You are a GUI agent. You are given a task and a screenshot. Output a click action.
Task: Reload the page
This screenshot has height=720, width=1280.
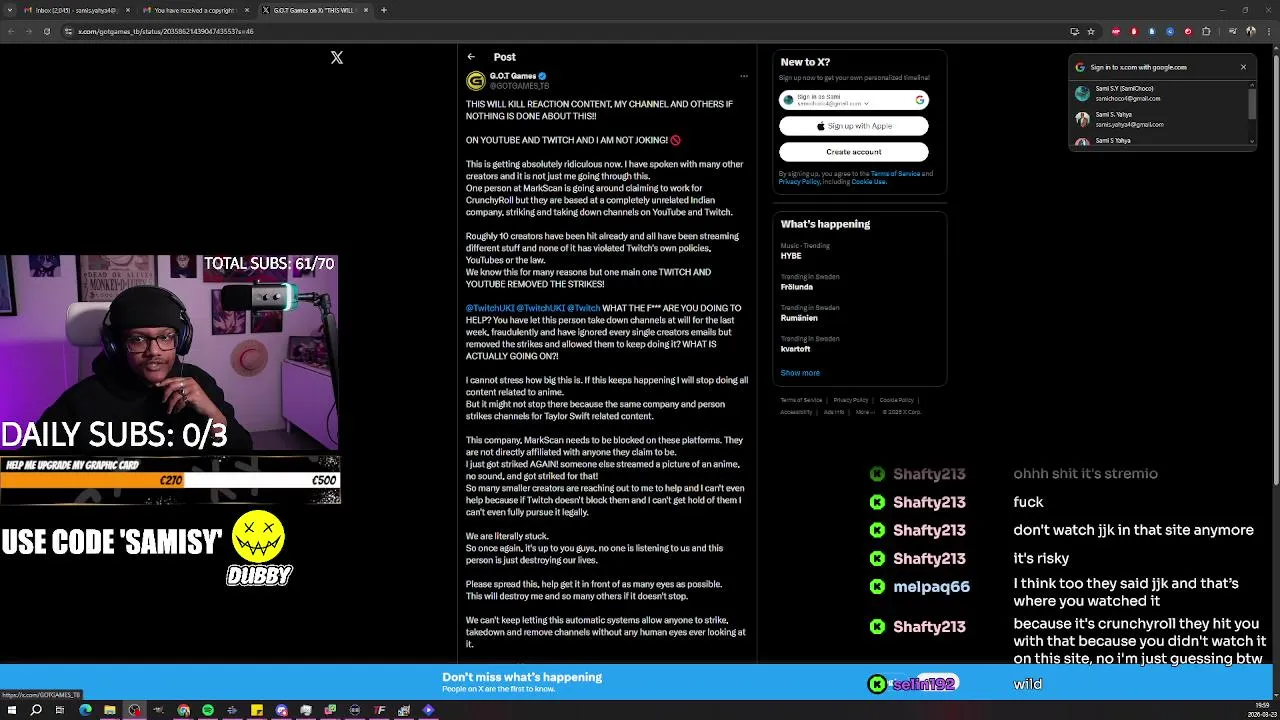pos(46,31)
